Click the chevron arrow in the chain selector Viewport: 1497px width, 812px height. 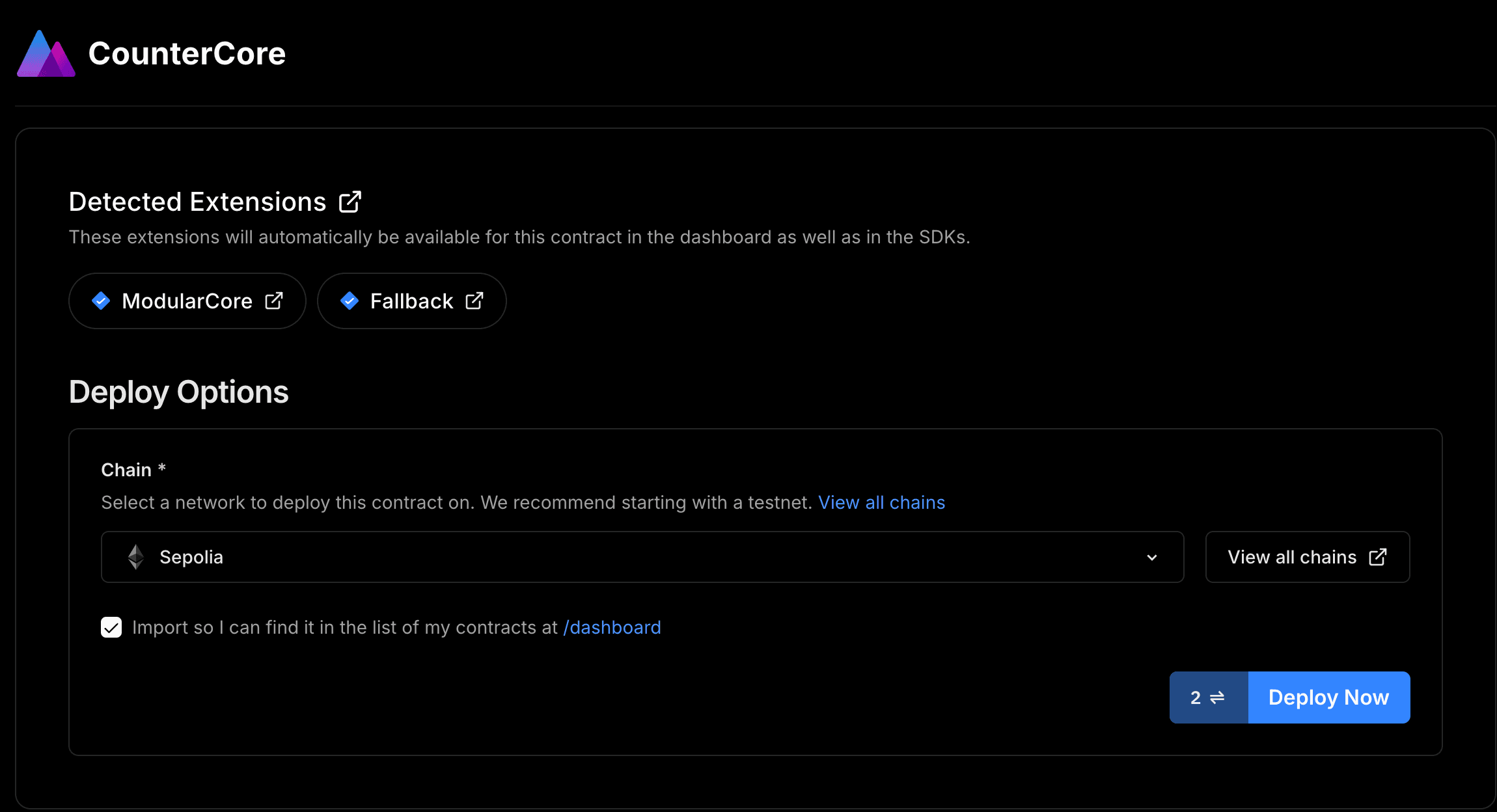1152,558
